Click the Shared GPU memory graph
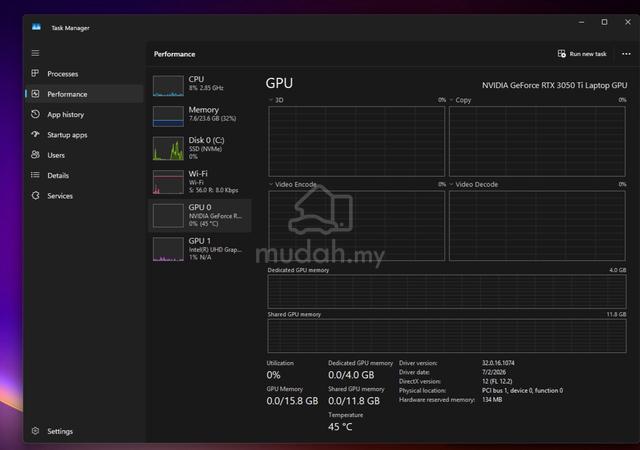The height and width of the screenshot is (450, 640). 447,336
